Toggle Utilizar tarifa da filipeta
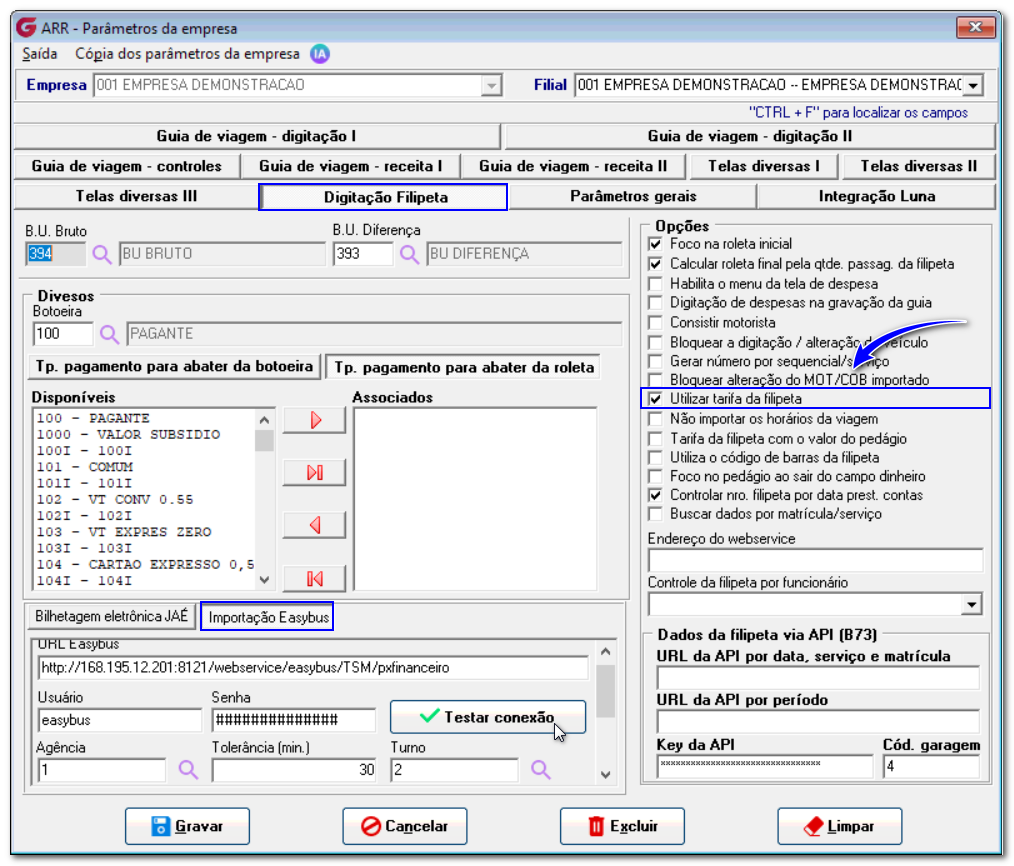This screenshot has width=1014, height=866. 656,399
